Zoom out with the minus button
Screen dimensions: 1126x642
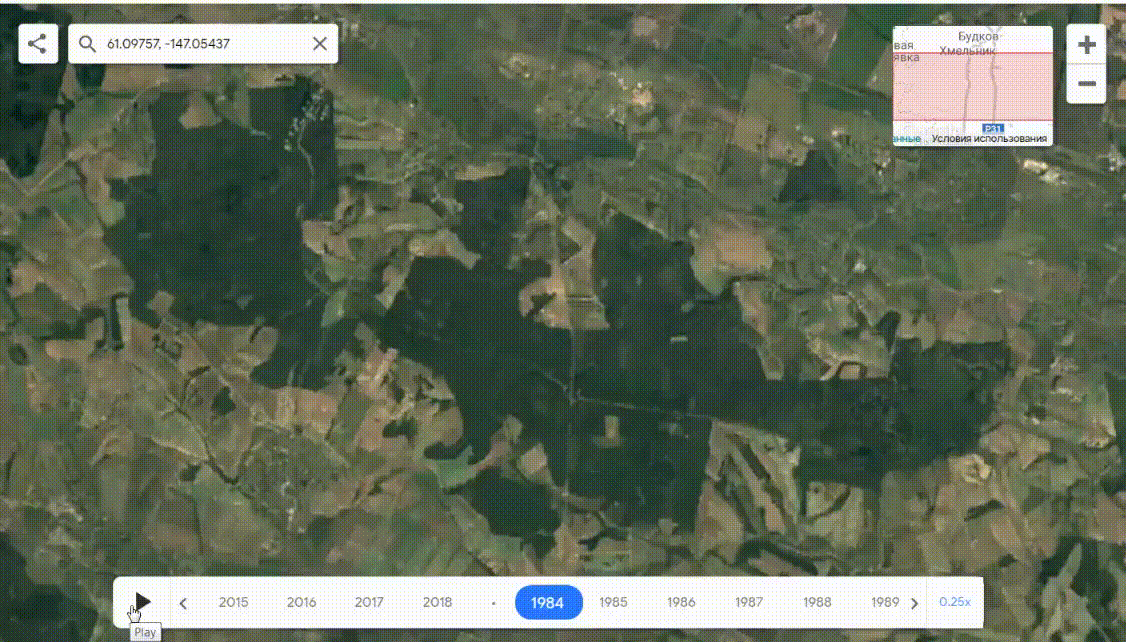coord(1087,84)
